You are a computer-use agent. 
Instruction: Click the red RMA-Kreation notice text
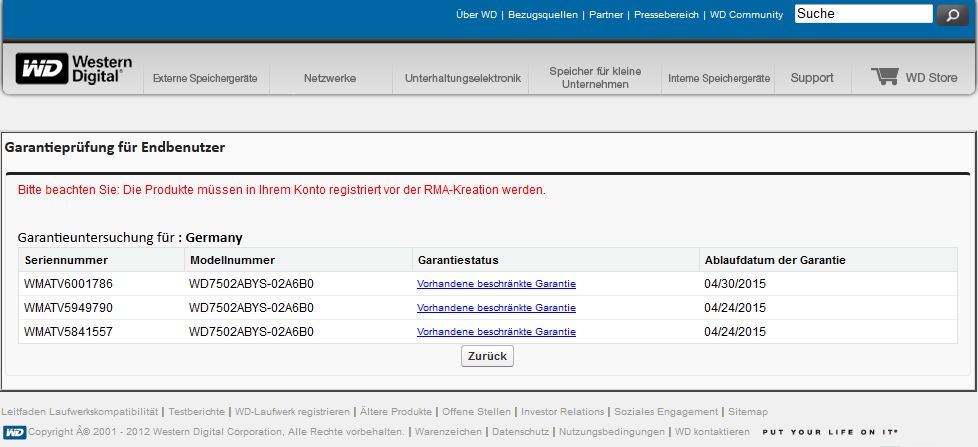(281, 190)
